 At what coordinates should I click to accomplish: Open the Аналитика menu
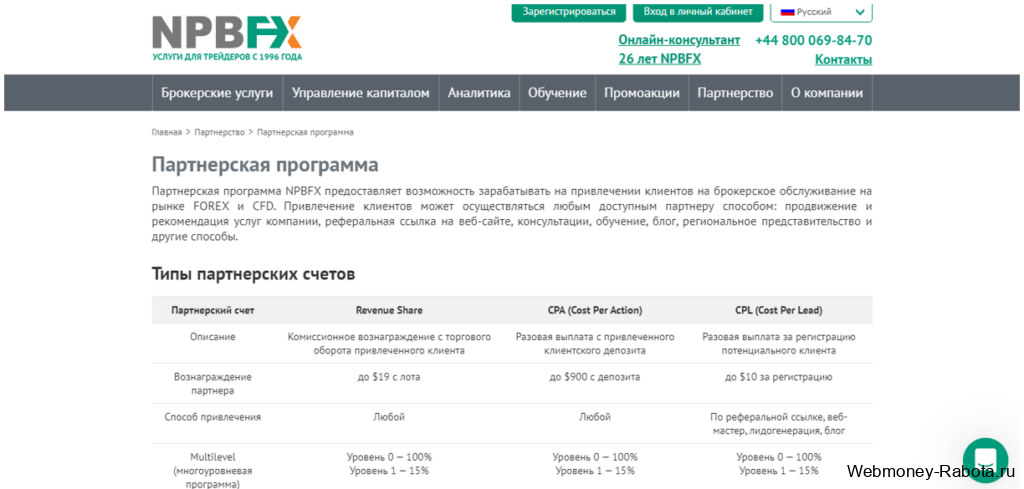(479, 93)
